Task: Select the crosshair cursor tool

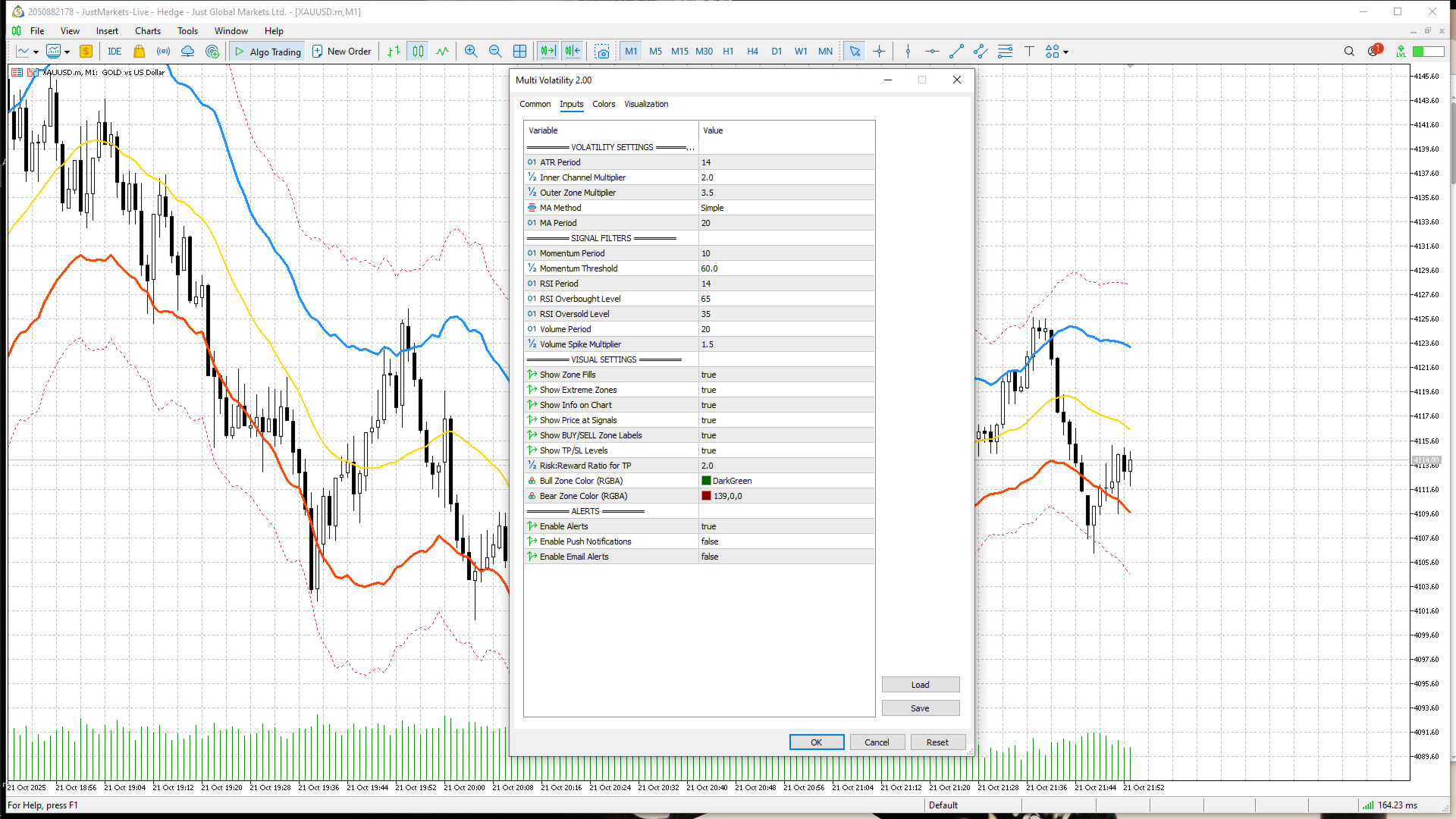Action: [x=879, y=52]
